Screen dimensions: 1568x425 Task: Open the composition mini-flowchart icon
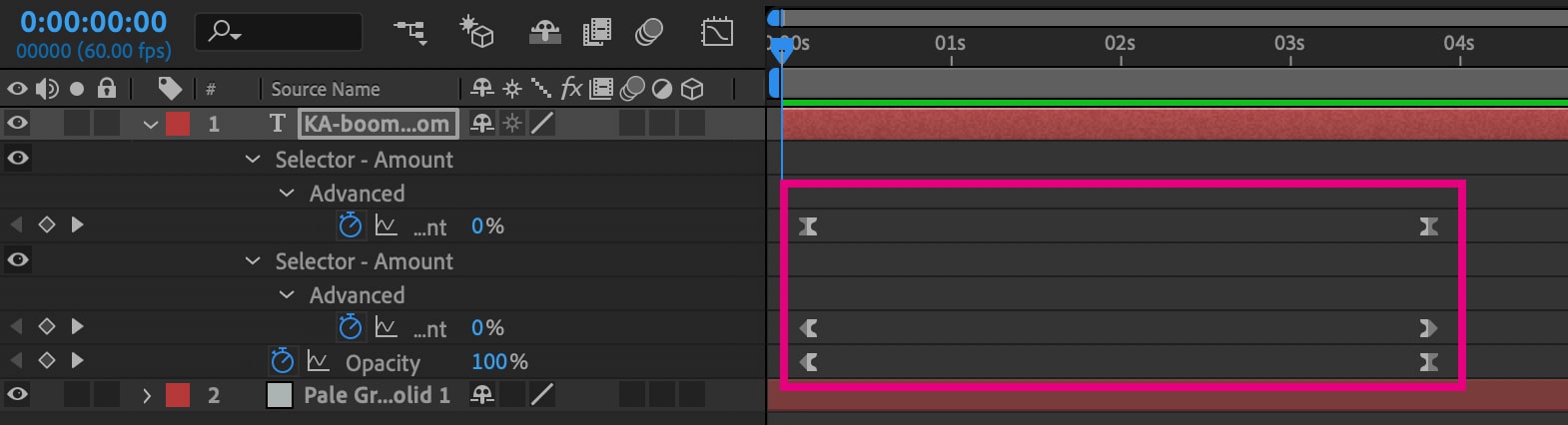409,32
